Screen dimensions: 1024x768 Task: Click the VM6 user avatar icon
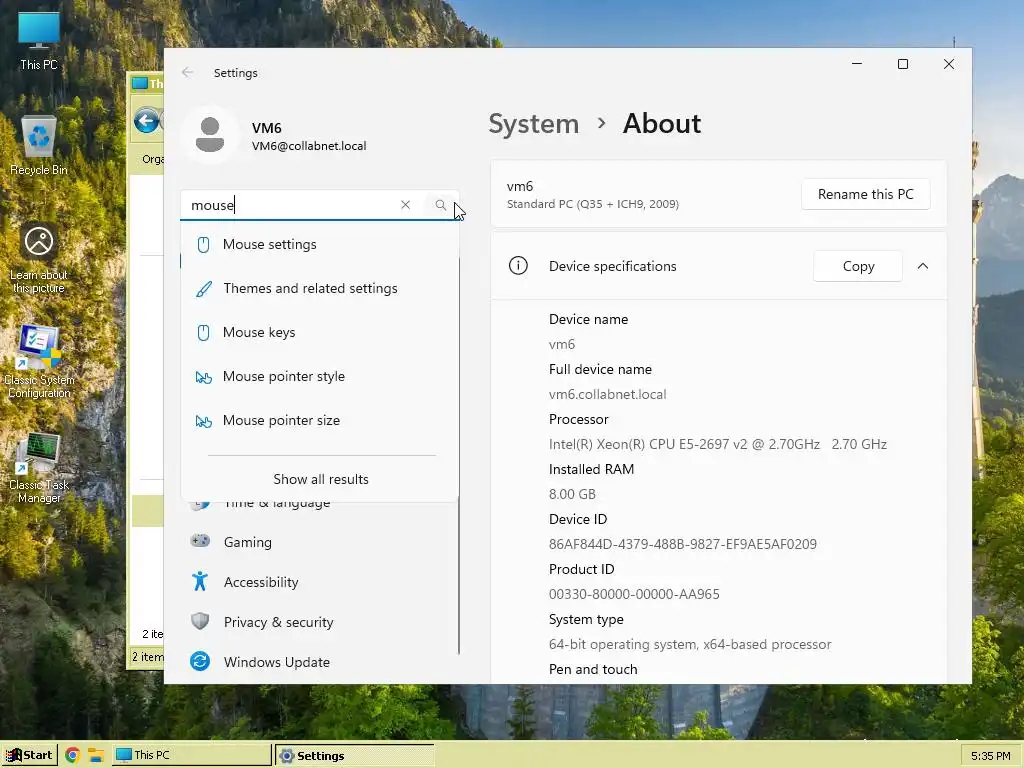coord(210,135)
